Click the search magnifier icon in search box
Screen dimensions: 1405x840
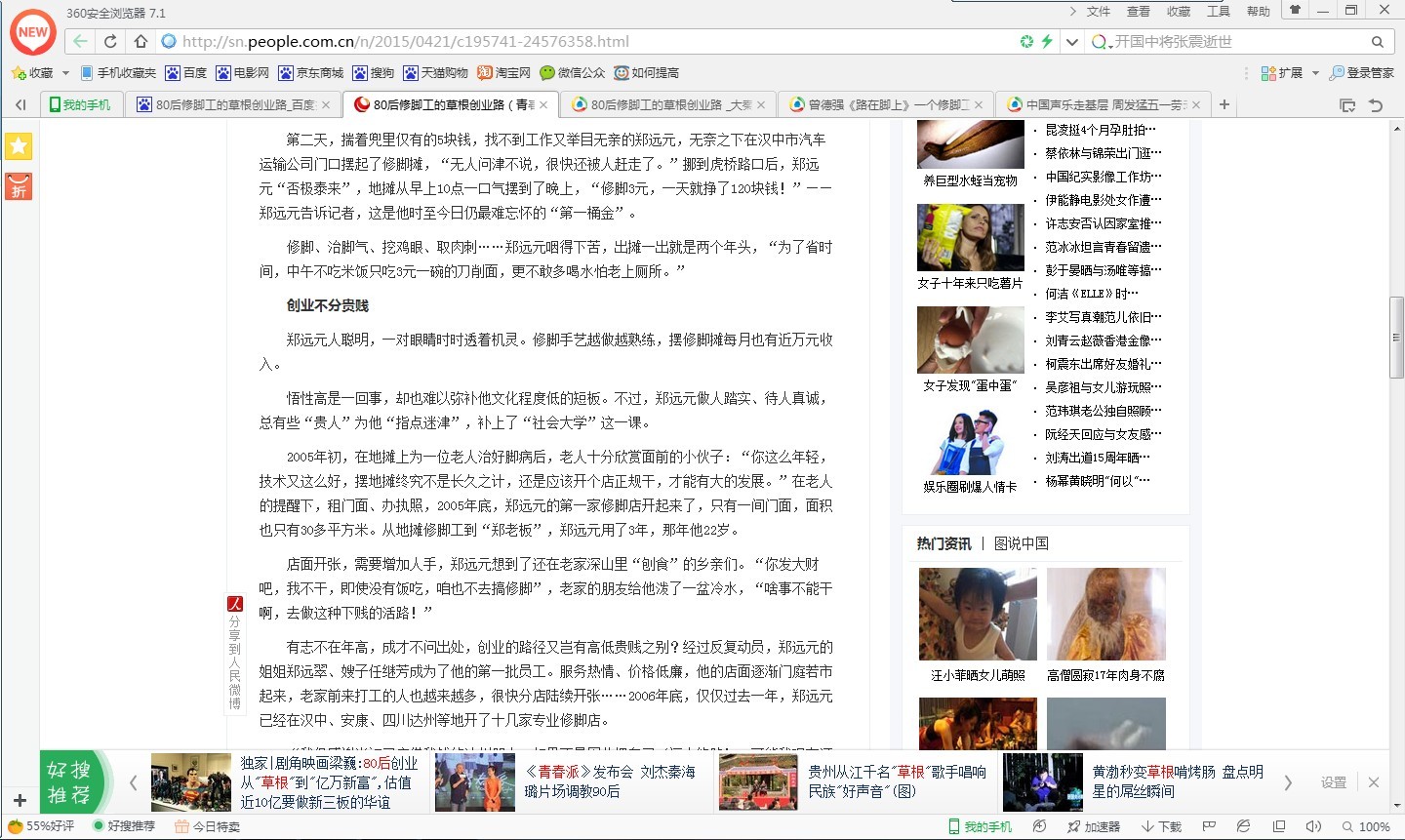tap(1378, 42)
